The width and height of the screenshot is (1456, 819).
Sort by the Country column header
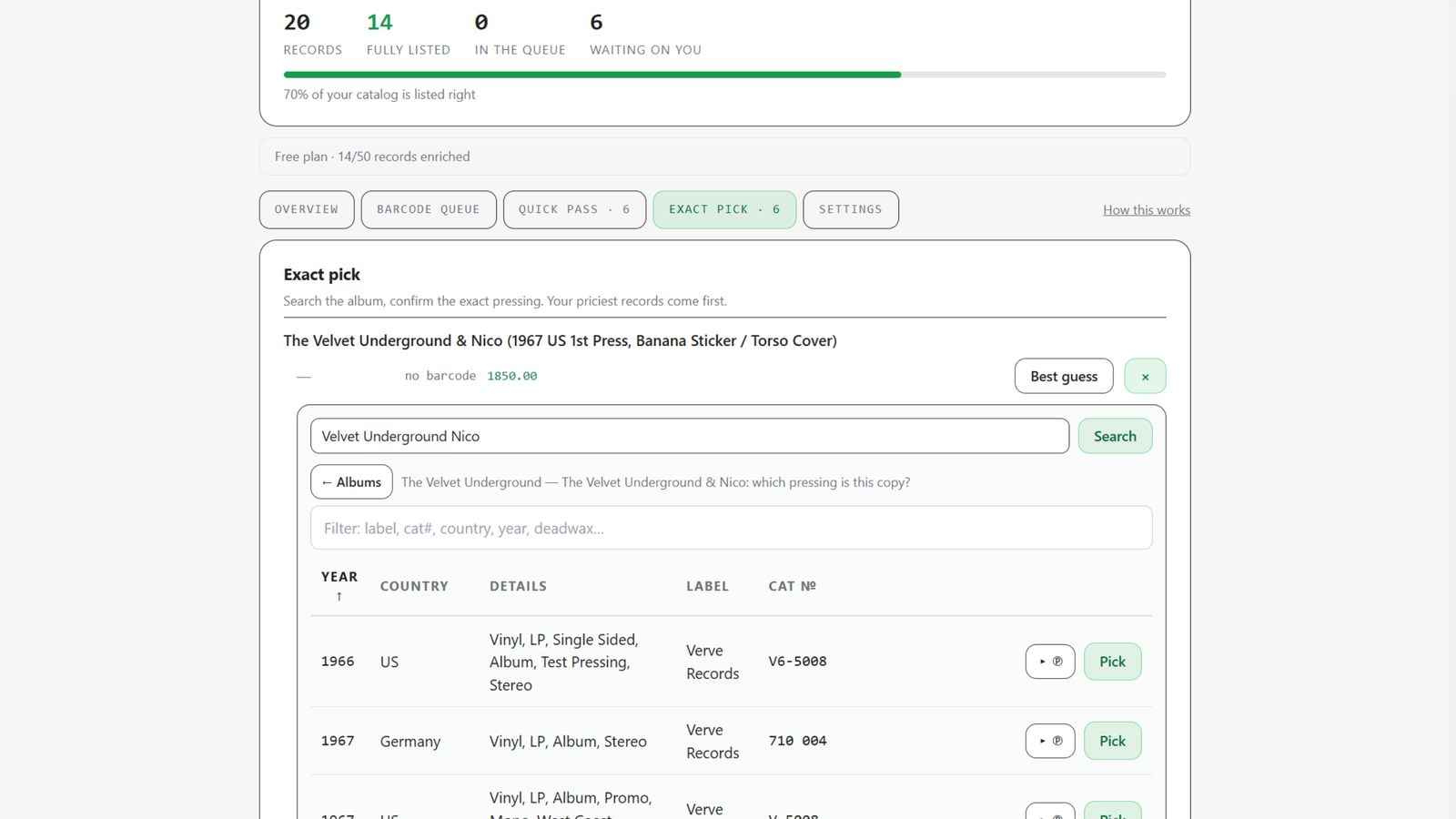pos(414,586)
